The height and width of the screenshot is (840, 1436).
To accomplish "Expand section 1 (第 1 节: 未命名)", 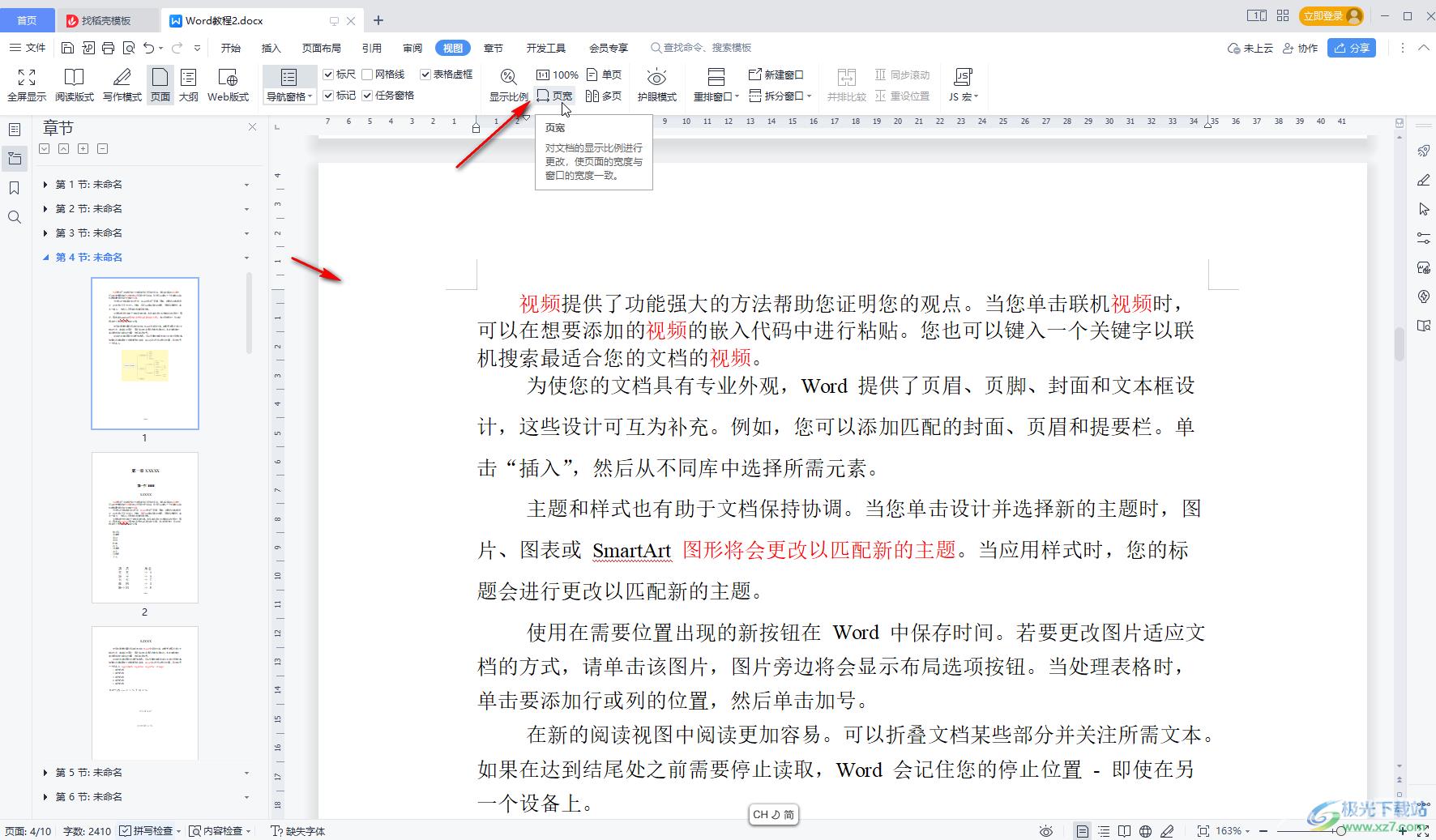I will tap(45, 185).
